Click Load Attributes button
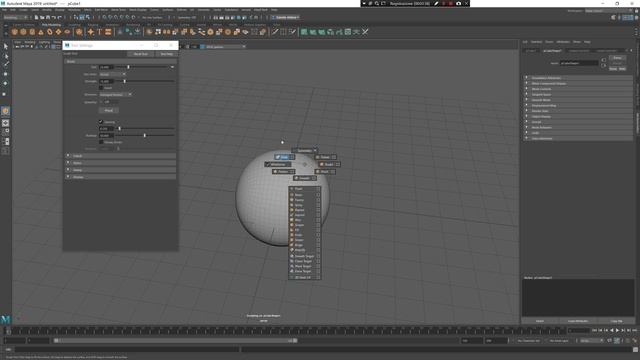 (x=578, y=321)
